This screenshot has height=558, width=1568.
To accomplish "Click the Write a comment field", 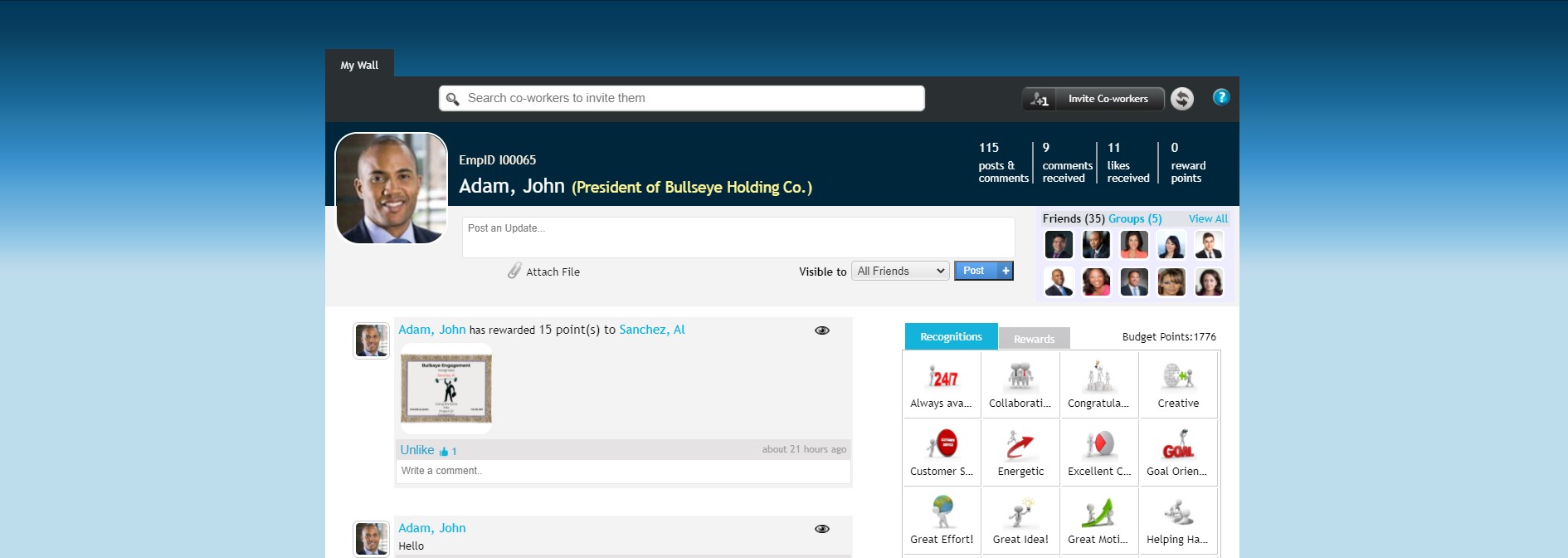I will click(623, 471).
